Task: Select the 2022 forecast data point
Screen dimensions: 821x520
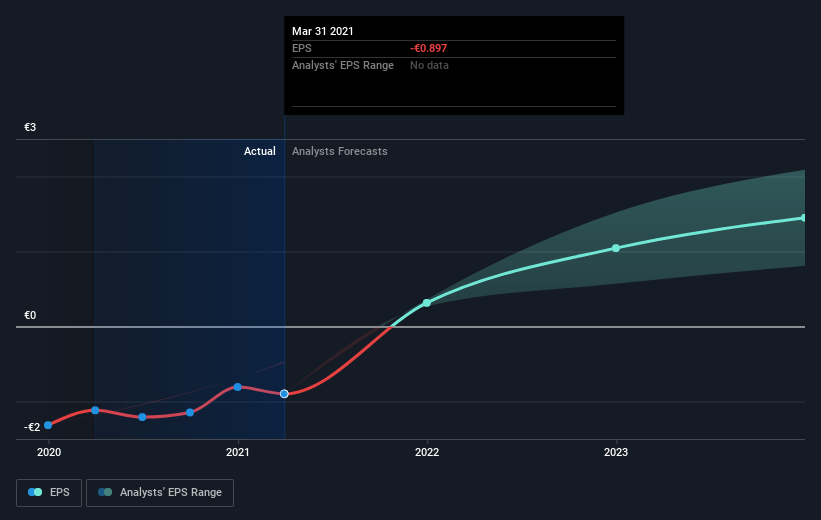Action: [427, 303]
